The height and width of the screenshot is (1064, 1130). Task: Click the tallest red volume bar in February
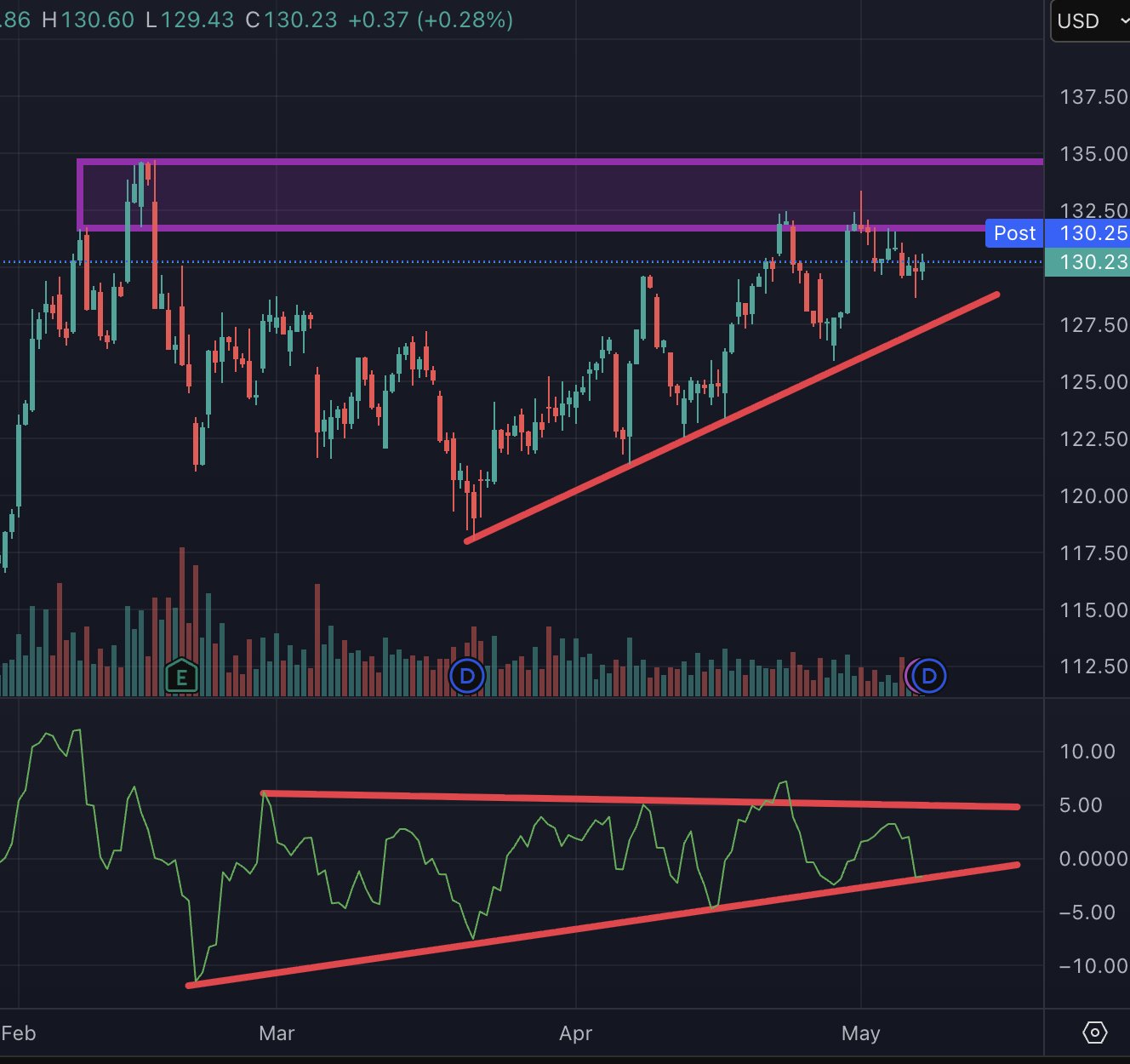(181, 622)
